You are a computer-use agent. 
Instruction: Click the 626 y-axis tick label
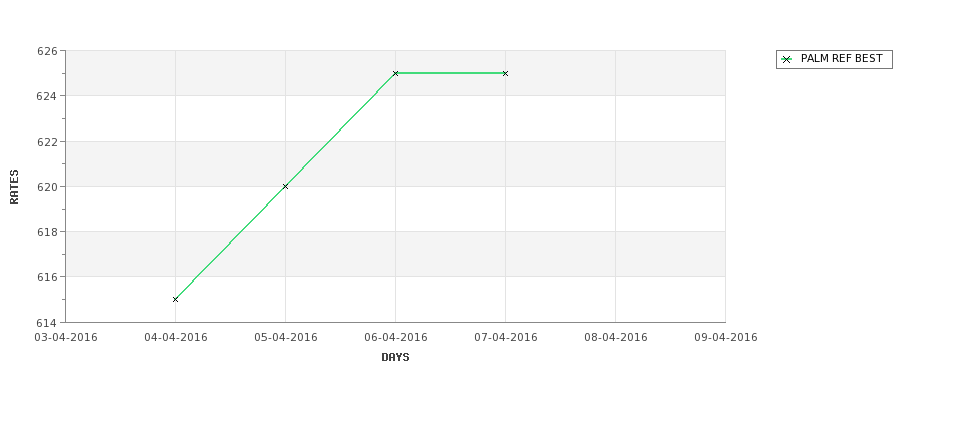click(x=47, y=51)
